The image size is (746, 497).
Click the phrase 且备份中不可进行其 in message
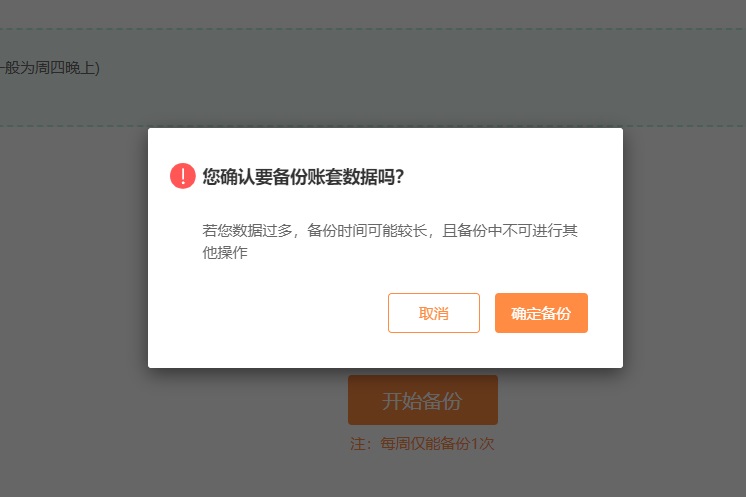coord(510,231)
